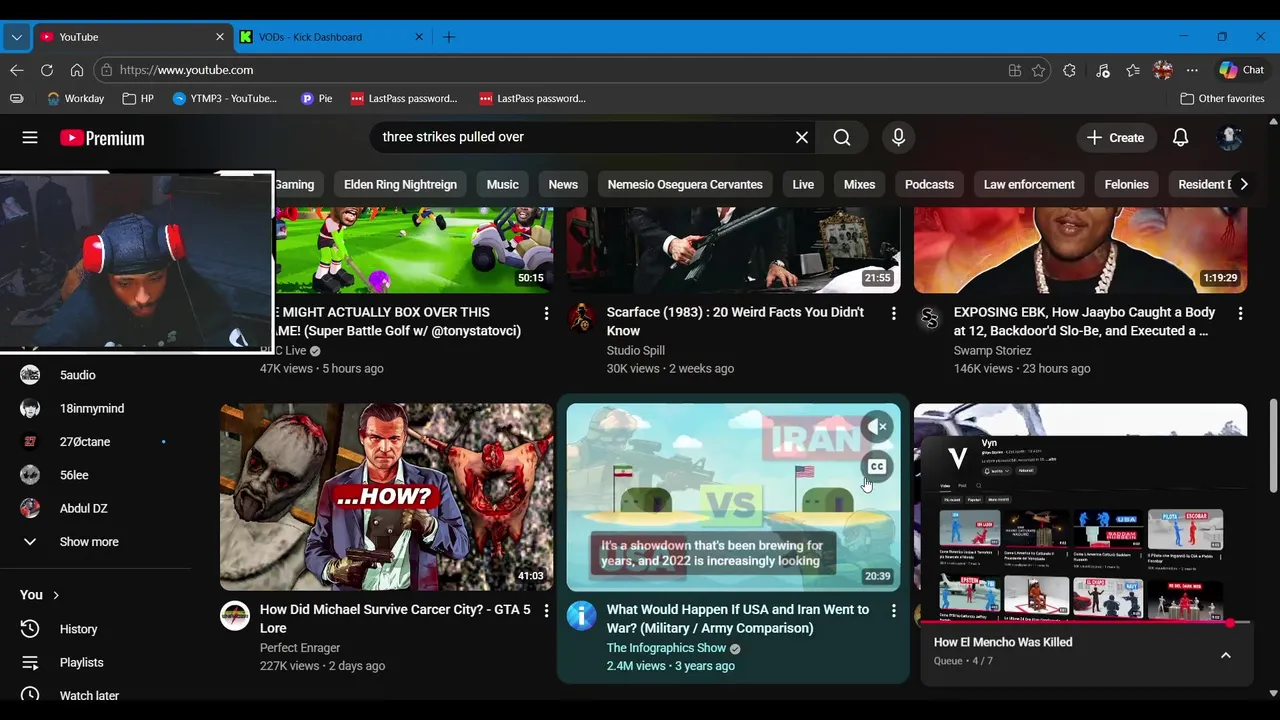Open more options for Michael Survive Carcer City video
This screenshot has width=1280, height=720.
(546, 610)
